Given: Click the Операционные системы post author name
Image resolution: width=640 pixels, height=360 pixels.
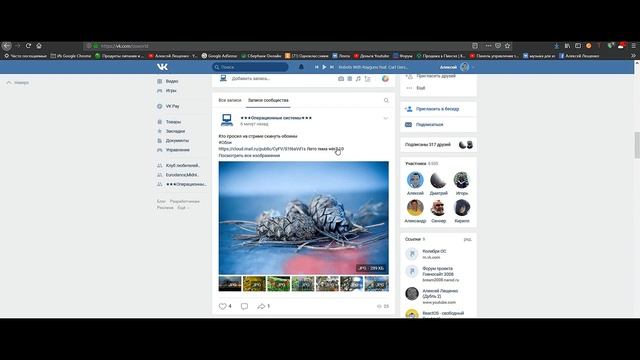Looking at the screenshot, I should (276, 118).
